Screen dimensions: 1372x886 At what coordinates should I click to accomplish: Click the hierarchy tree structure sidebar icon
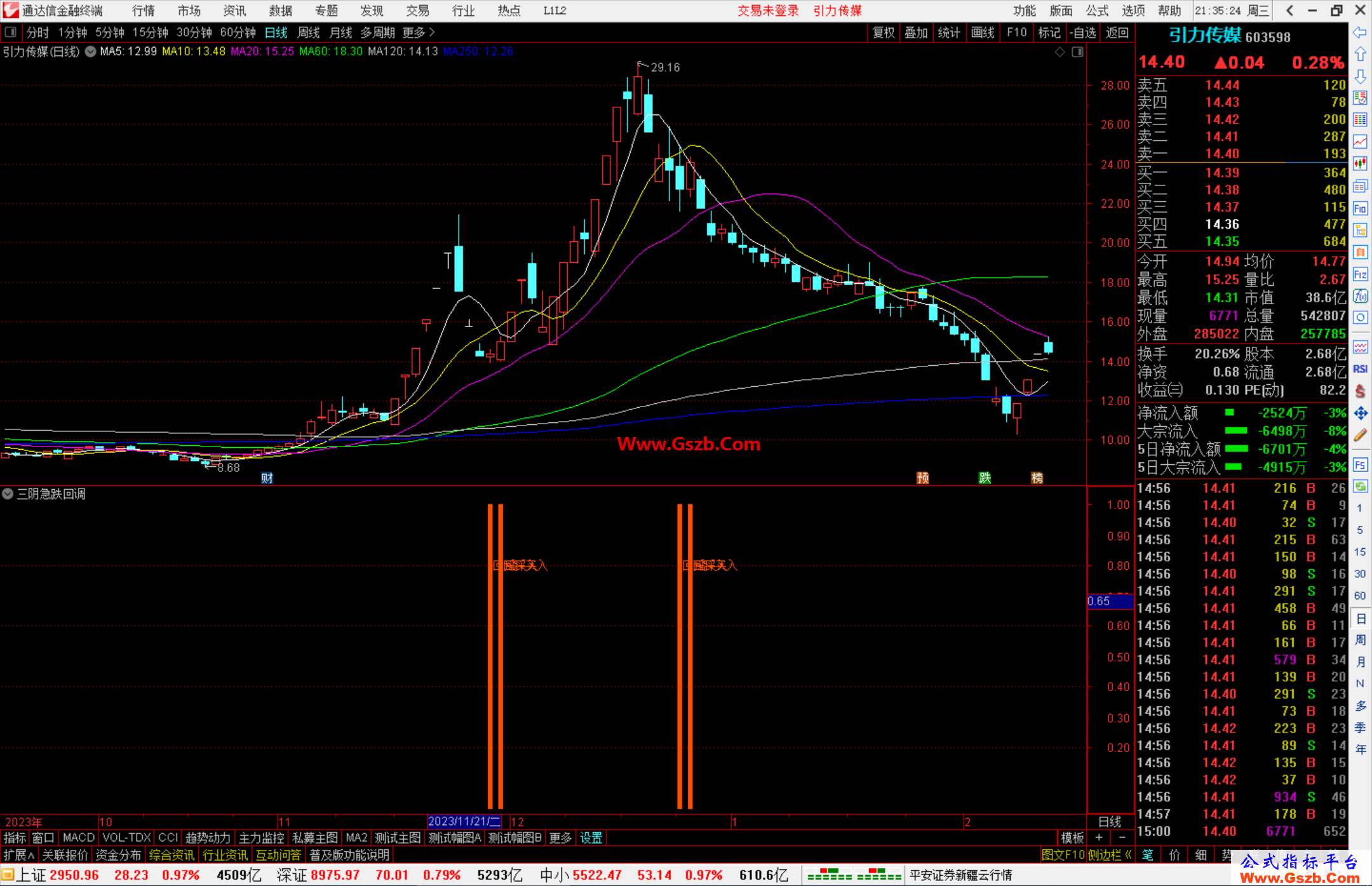1360,230
